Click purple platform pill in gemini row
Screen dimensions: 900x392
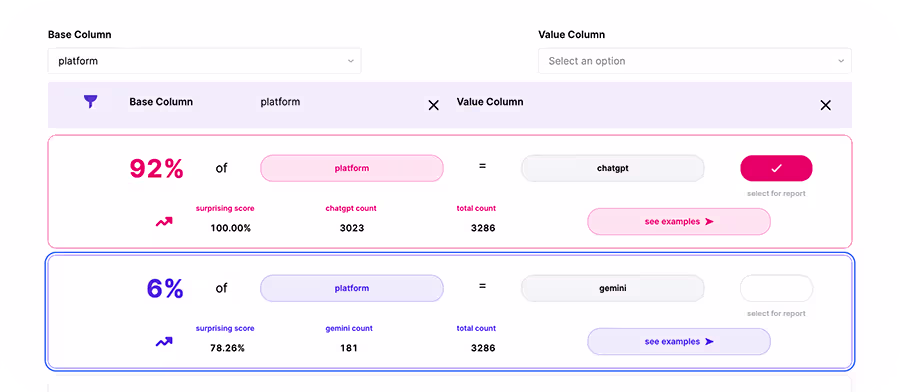tap(352, 288)
